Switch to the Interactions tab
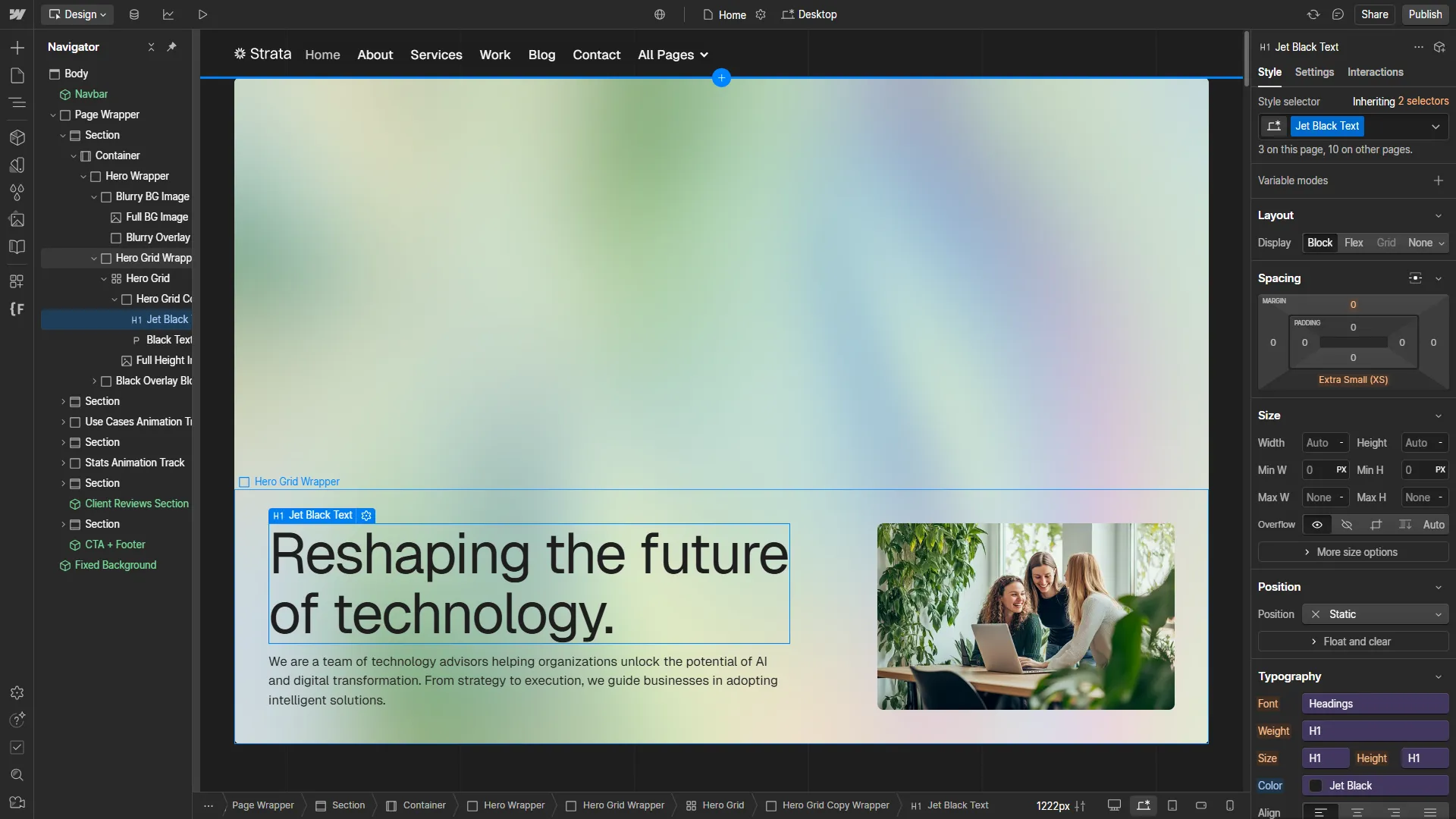The width and height of the screenshot is (1456, 819). tap(1374, 72)
